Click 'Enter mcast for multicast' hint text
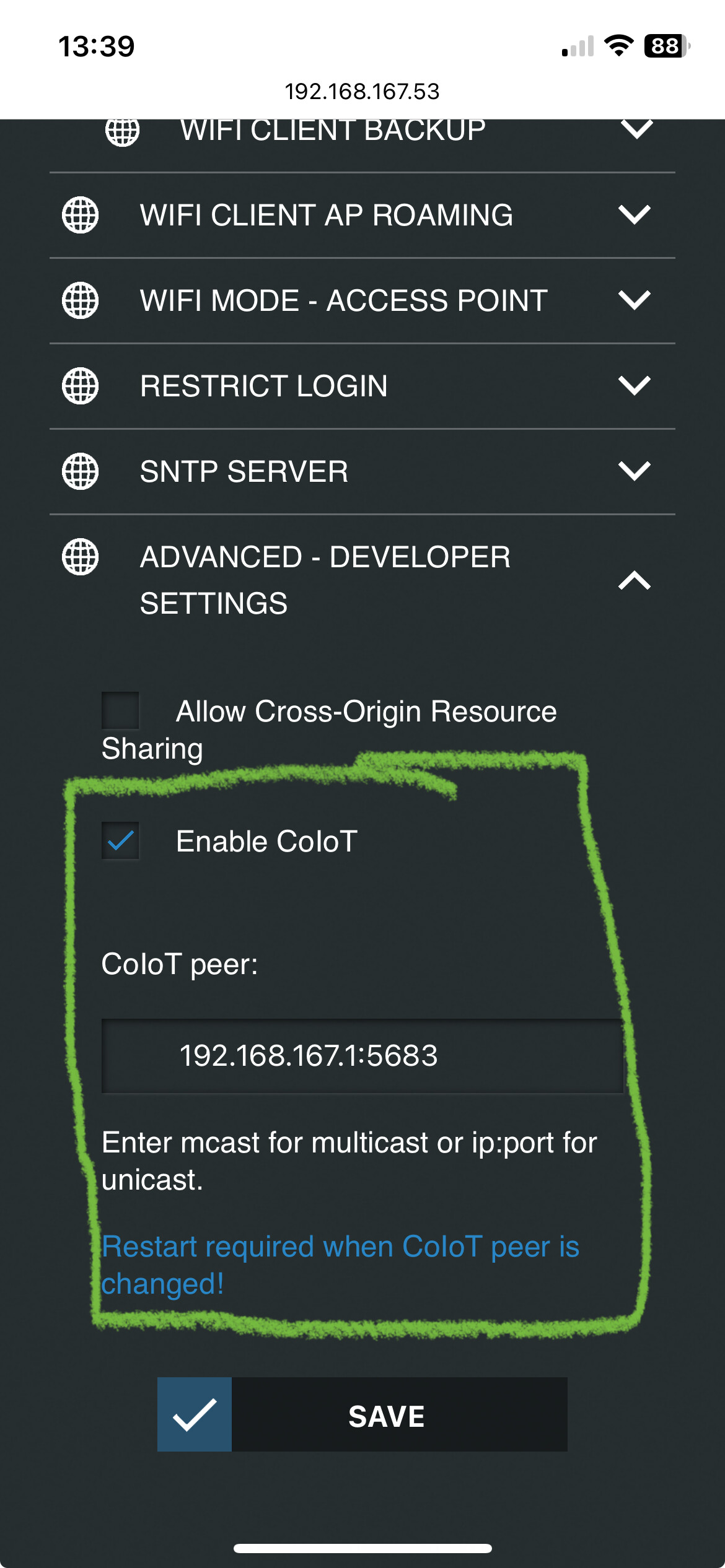Screen dimensions: 725x1568 349,1161
